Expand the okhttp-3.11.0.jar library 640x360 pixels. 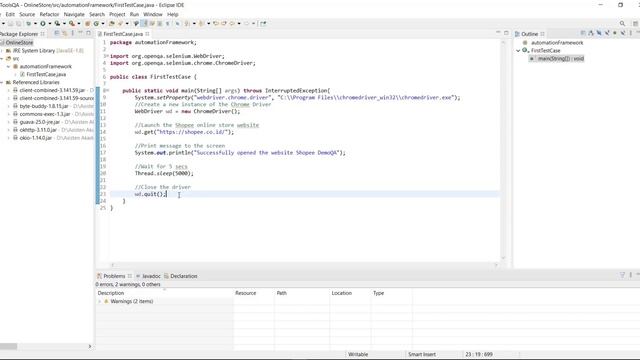(x=8, y=130)
